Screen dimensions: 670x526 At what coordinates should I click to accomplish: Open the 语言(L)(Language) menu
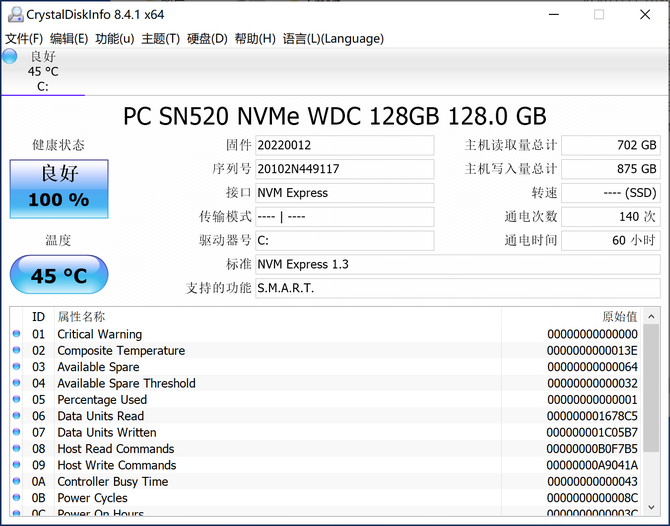point(333,38)
